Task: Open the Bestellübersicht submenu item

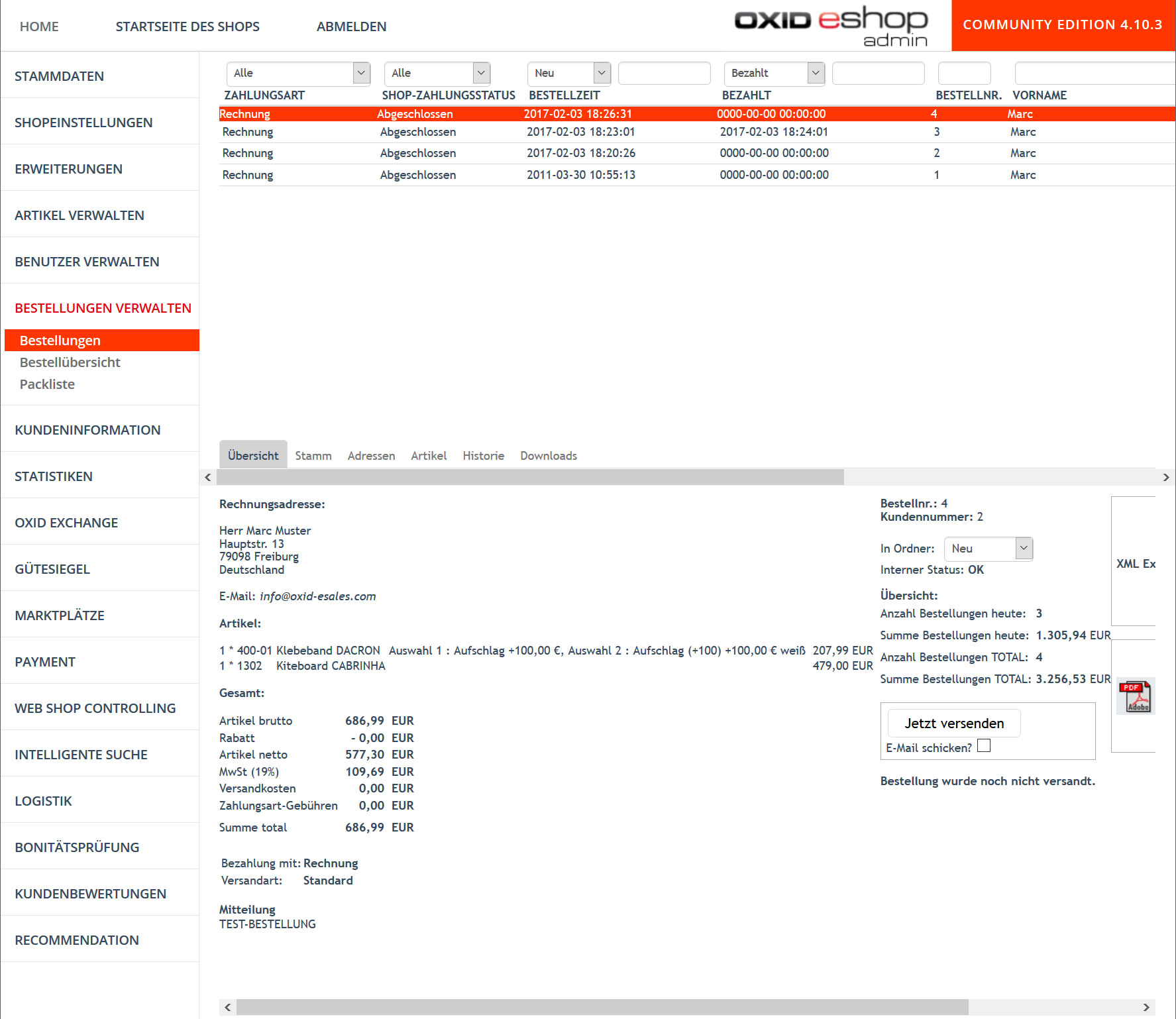Action: 70,362
